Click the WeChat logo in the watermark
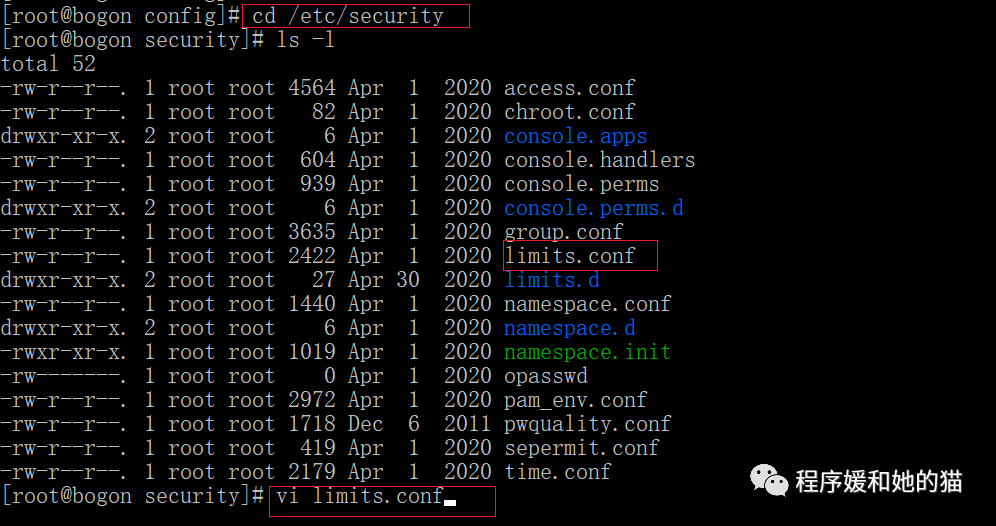The height and width of the screenshot is (526, 996). 770,481
